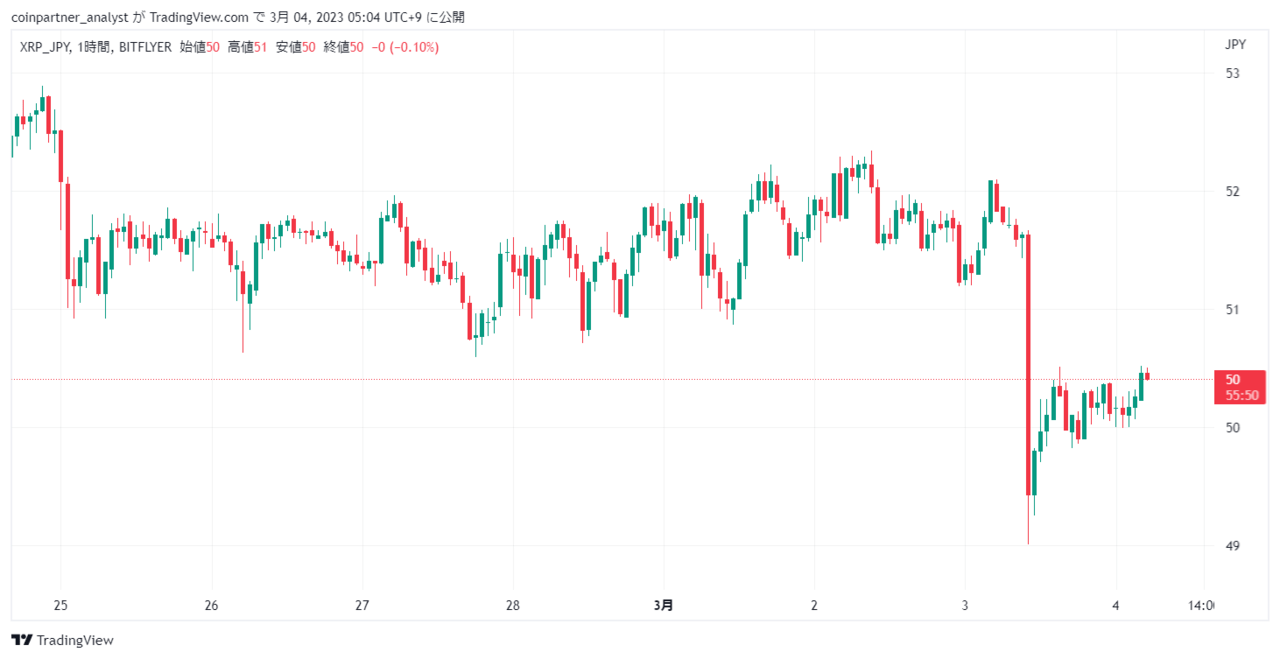Select the 28 date marker on time axis

coord(512,605)
